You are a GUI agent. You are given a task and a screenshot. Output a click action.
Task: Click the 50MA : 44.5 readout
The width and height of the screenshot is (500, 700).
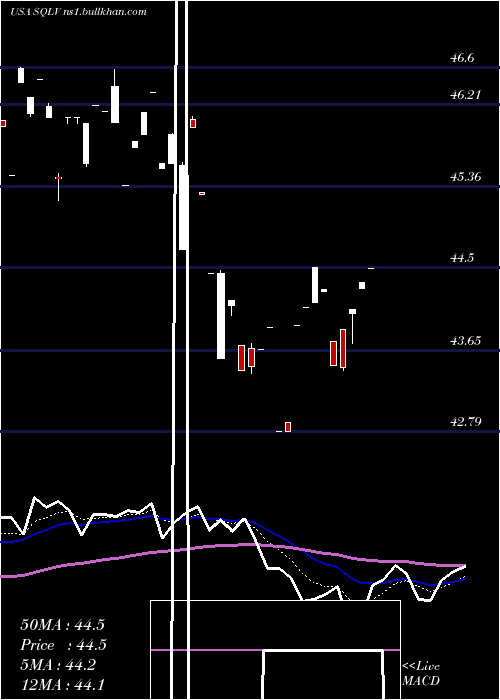point(62,625)
